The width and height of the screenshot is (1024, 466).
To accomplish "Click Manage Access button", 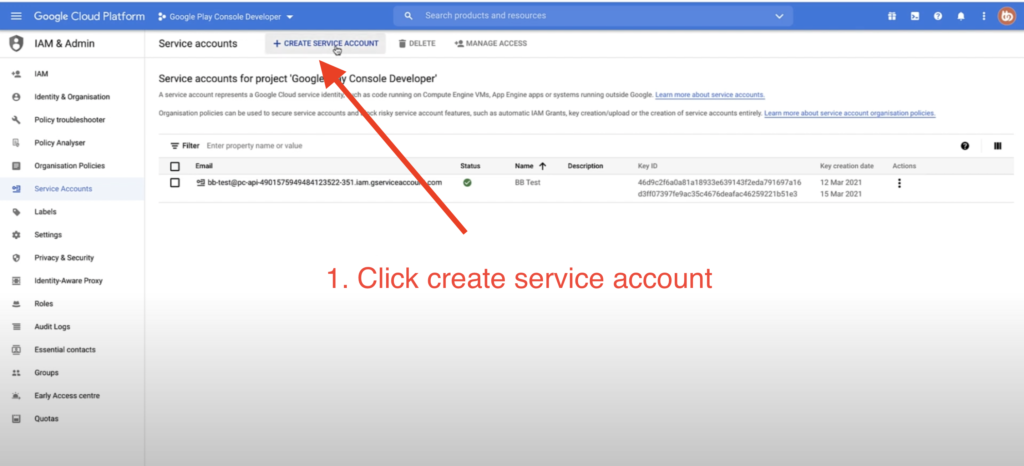I will coord(490,43).
